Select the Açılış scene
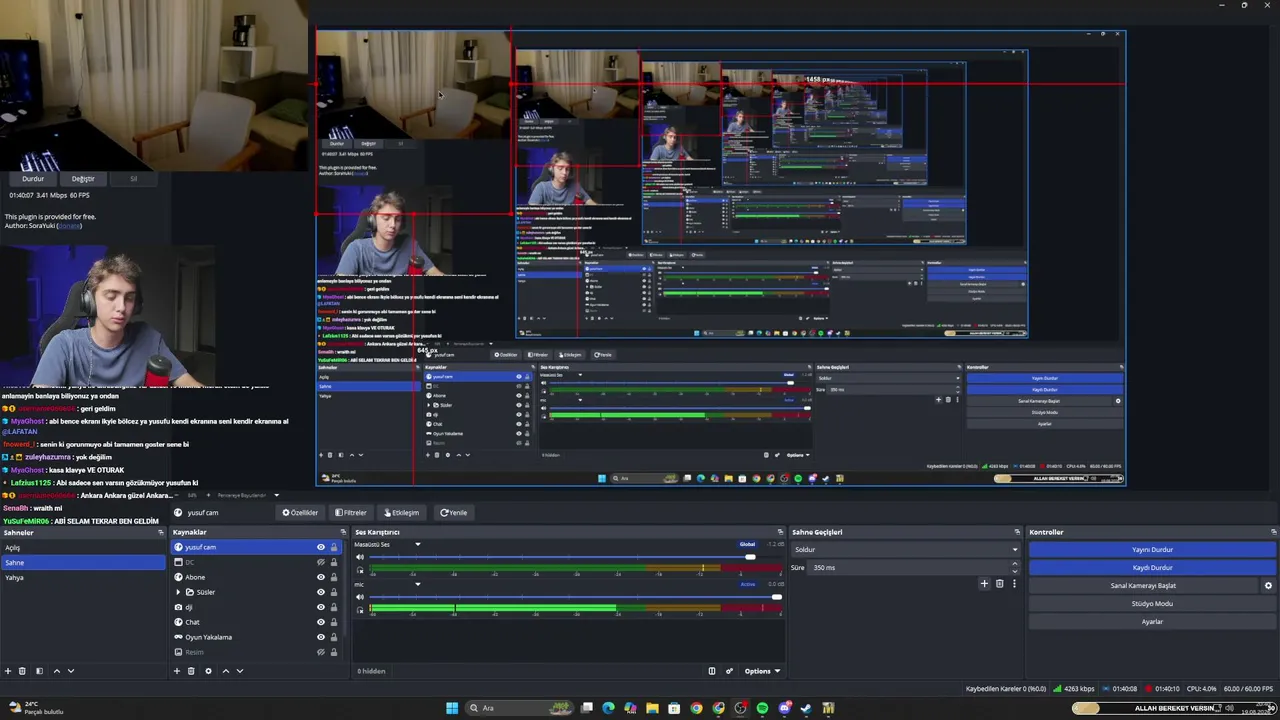 coord(83,547)
